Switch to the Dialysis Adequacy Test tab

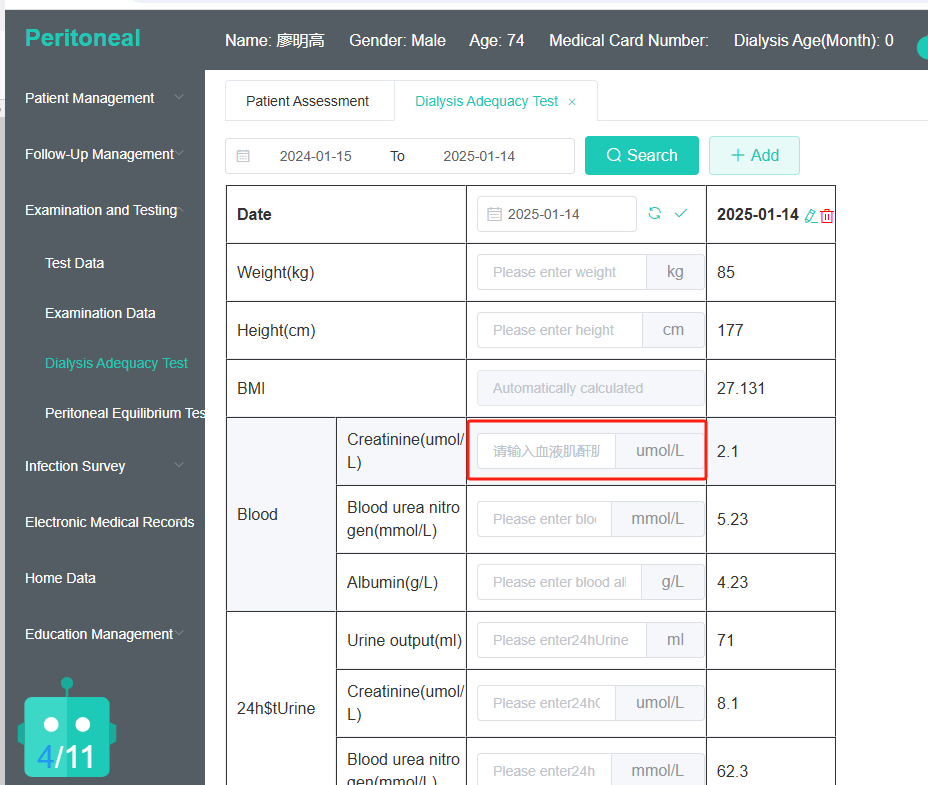(486, 101)
